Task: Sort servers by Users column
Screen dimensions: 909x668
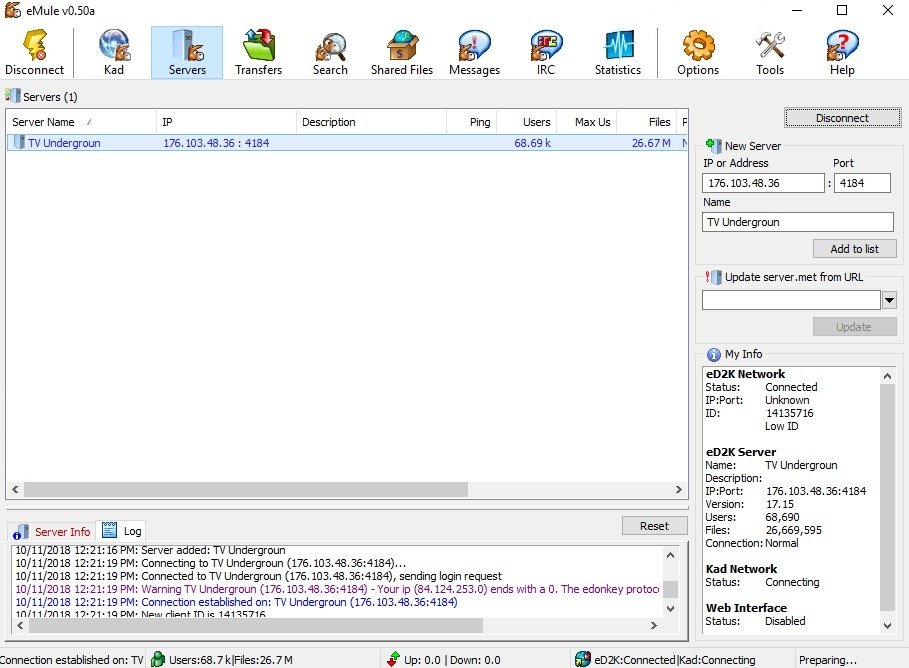Action: pos(526,122)
